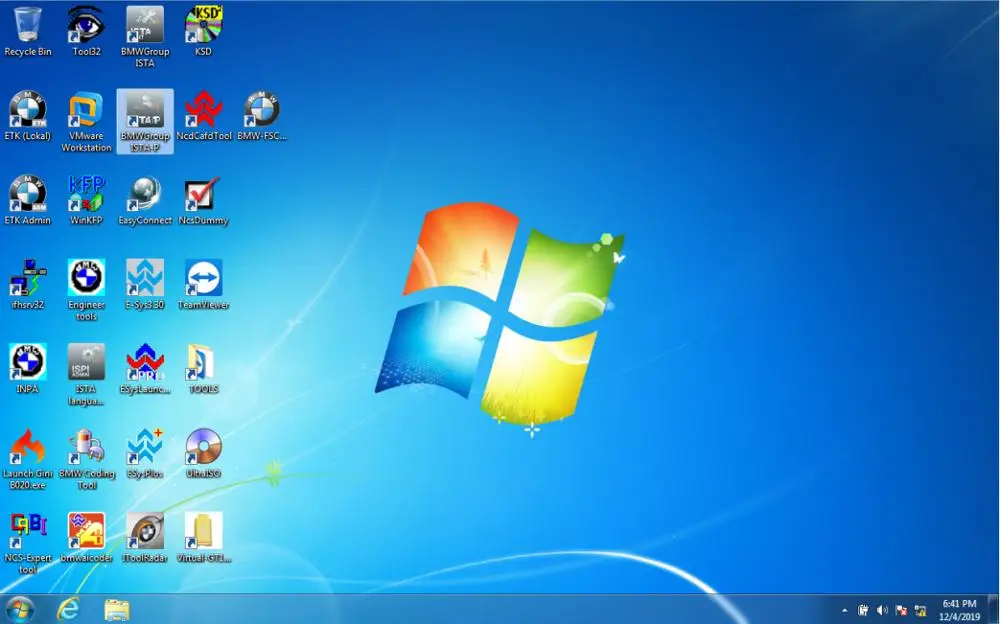
Task: Click the Start button
Action: tap(18, 608)
